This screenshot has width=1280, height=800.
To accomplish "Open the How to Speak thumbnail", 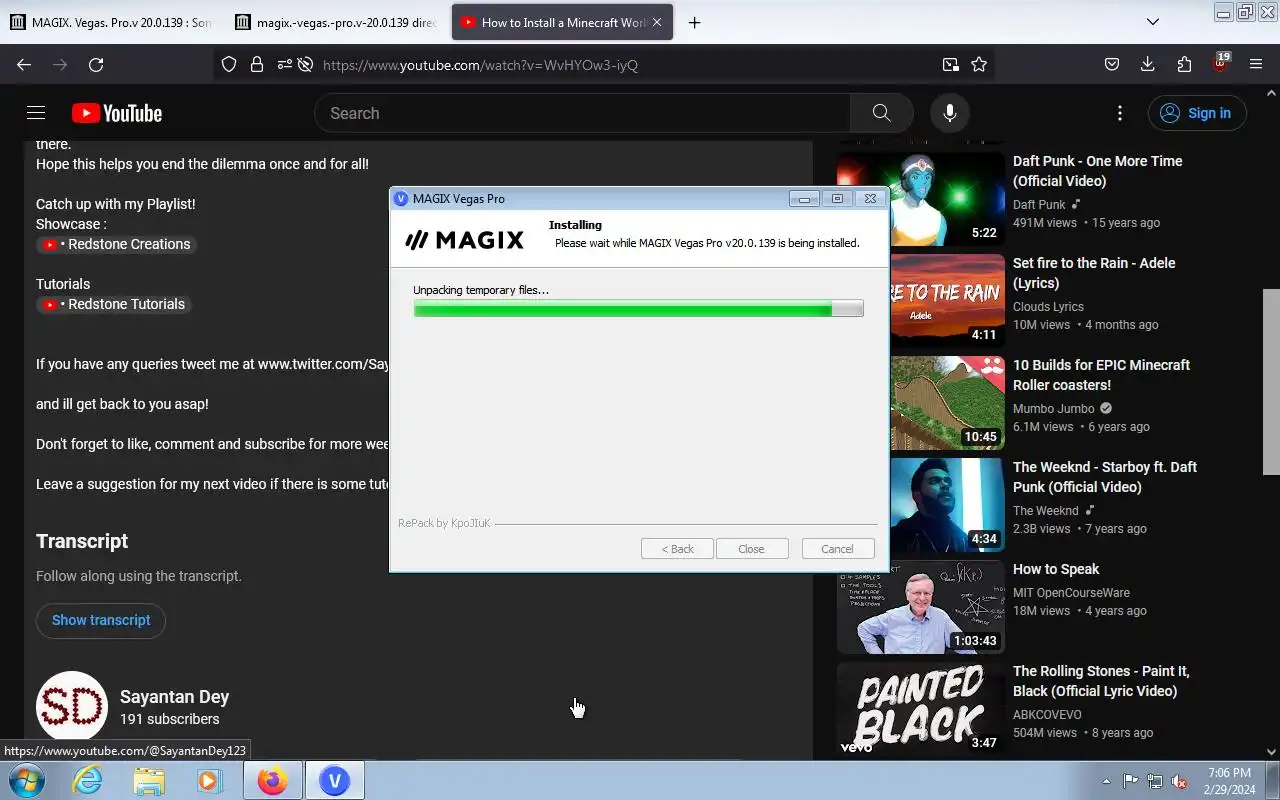I will point(921,607).
